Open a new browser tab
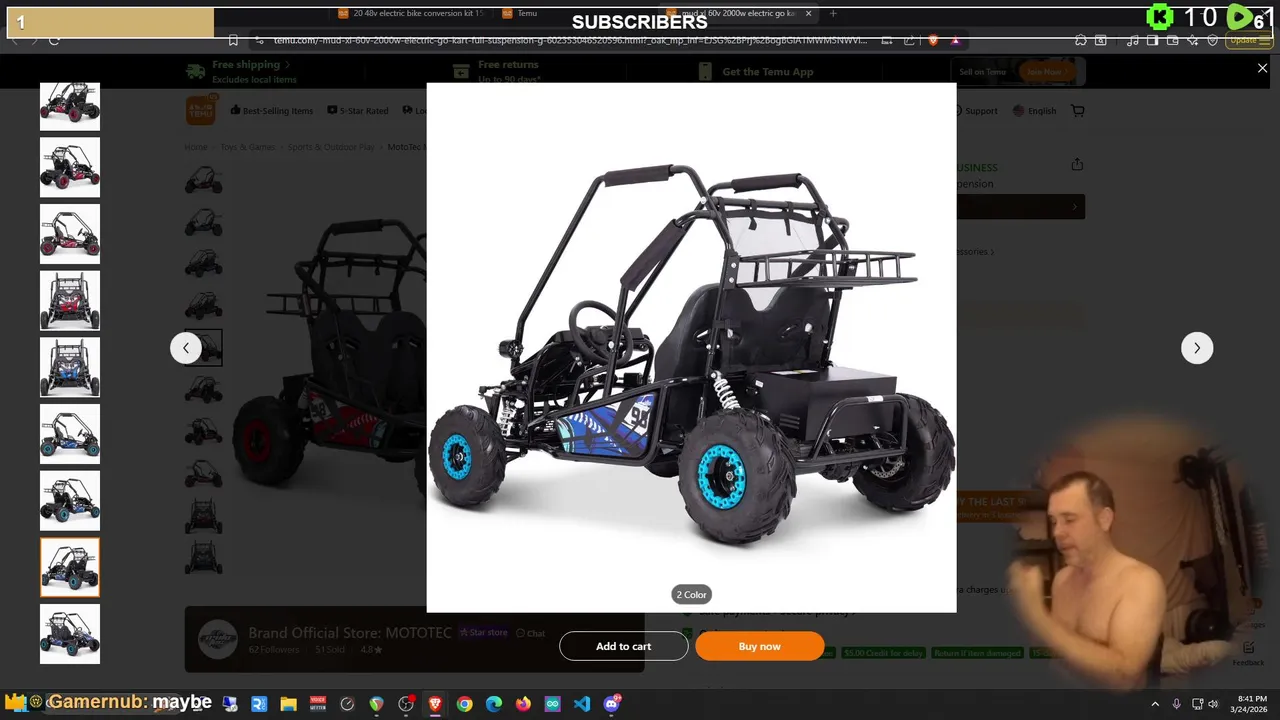 (x=833, y=13)
